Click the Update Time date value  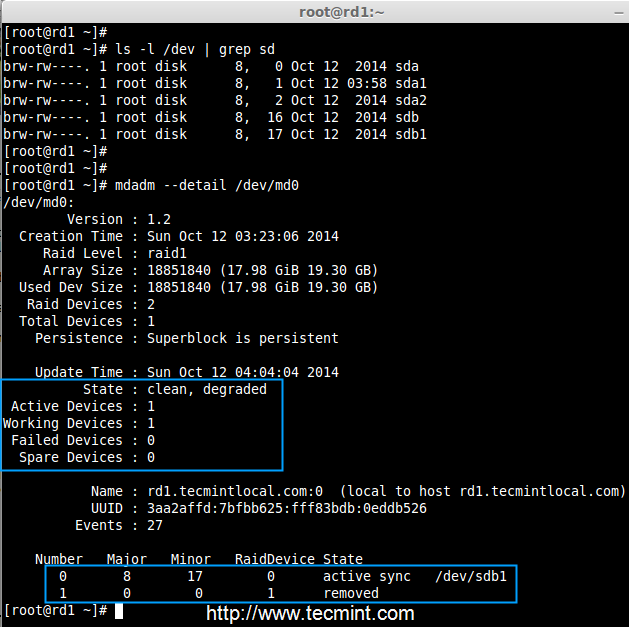243,372
